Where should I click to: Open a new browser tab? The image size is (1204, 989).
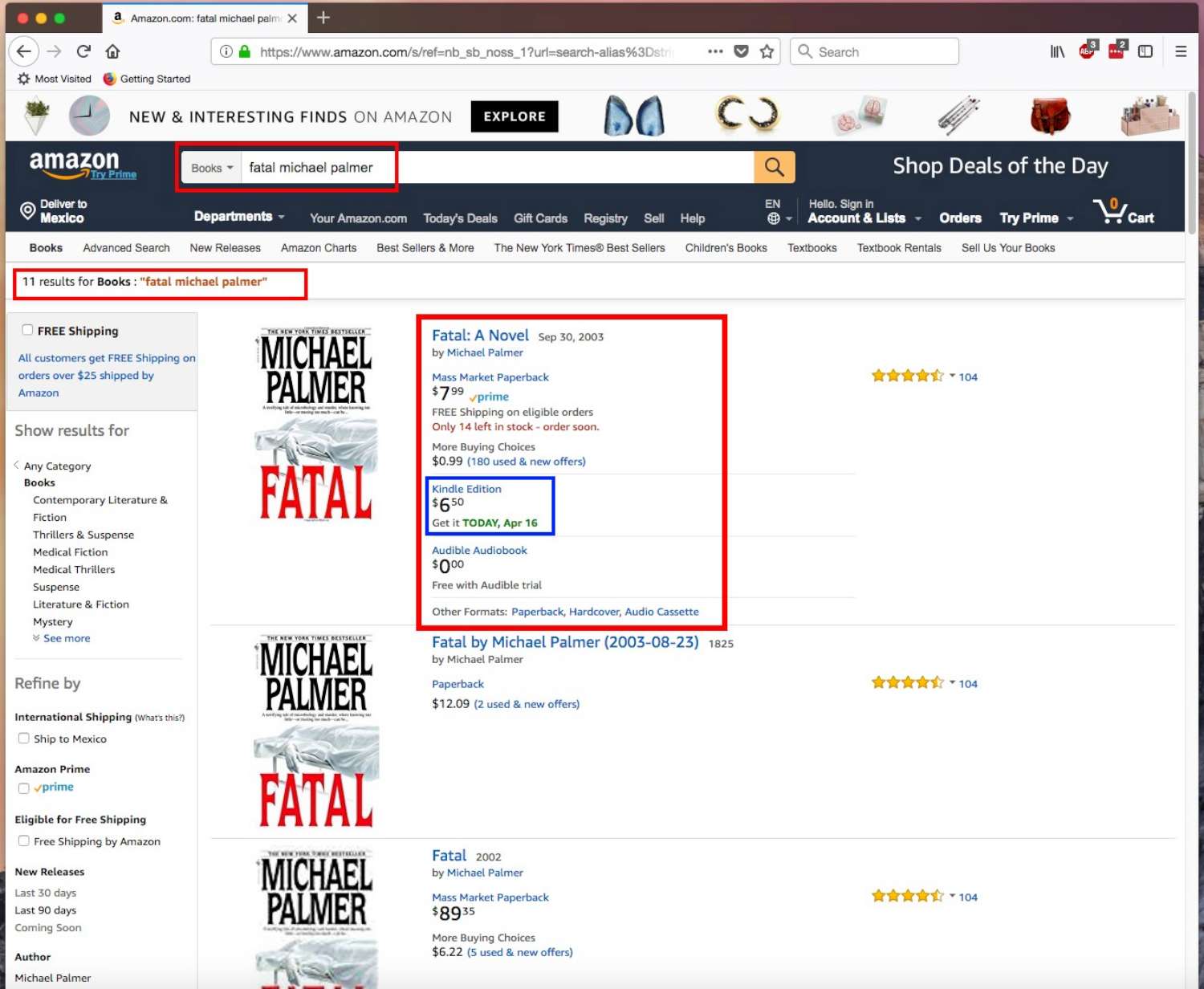click(x=323, y=18)
